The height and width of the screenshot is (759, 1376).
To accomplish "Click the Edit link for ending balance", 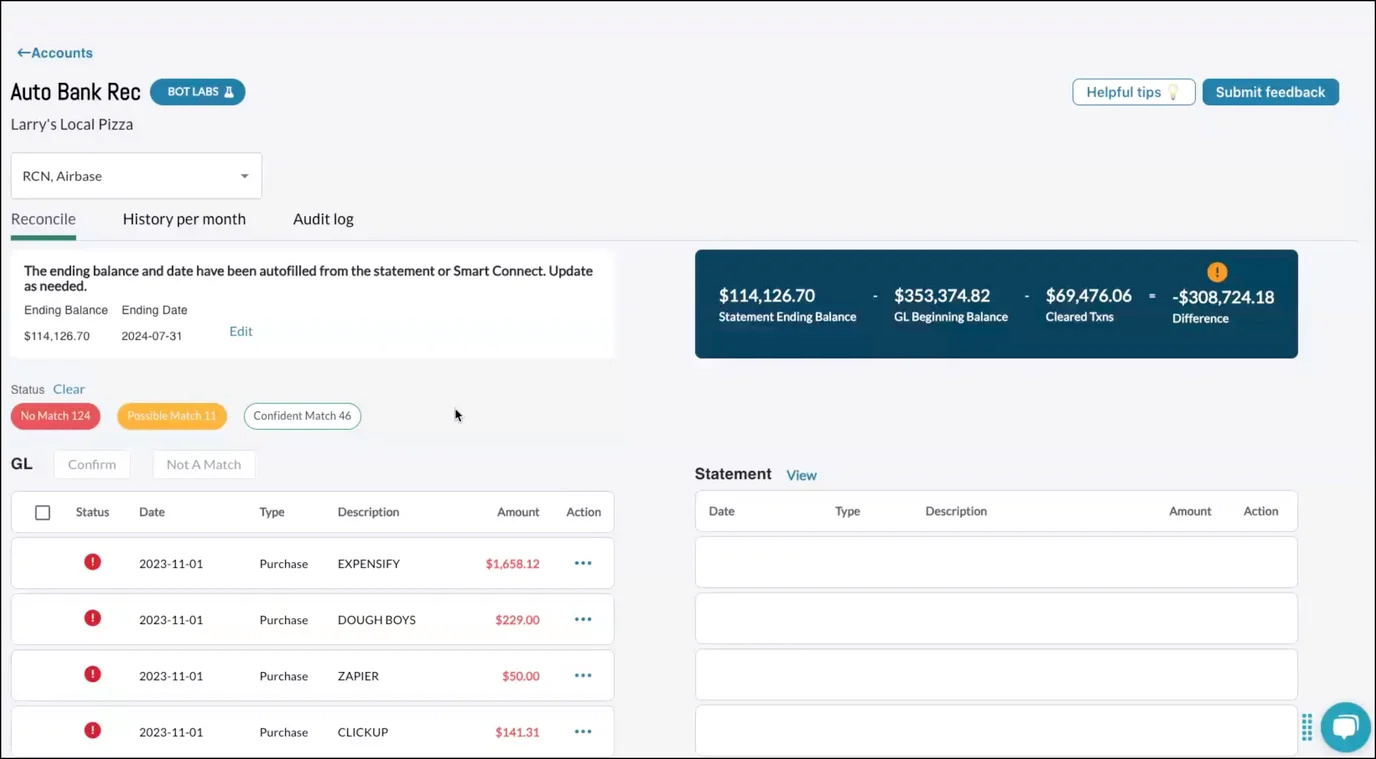I will pos(240,331).
